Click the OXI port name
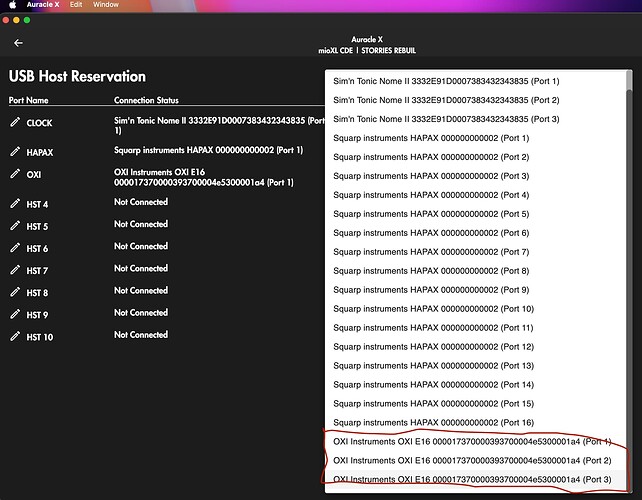This screenshot has width=642, height=500. (34, 174)
